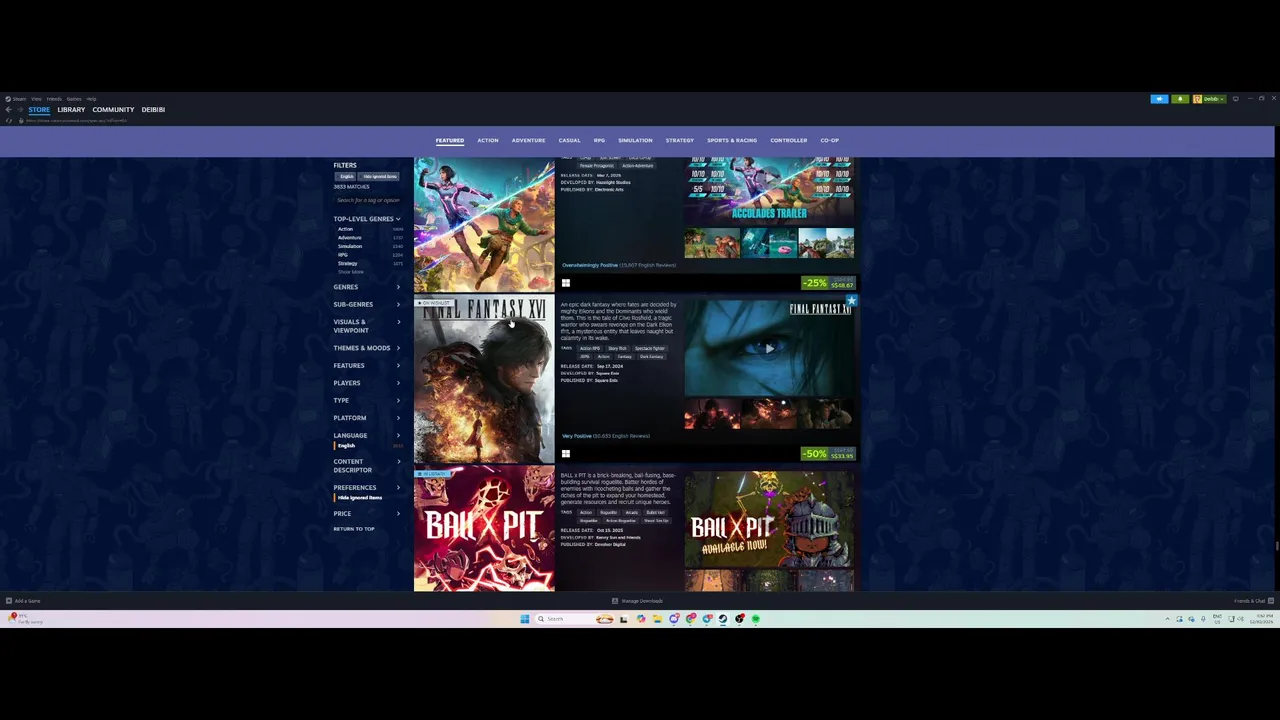Open the account name dropdown
This screenshot has height=720, width=1280.
point(1209,99)
